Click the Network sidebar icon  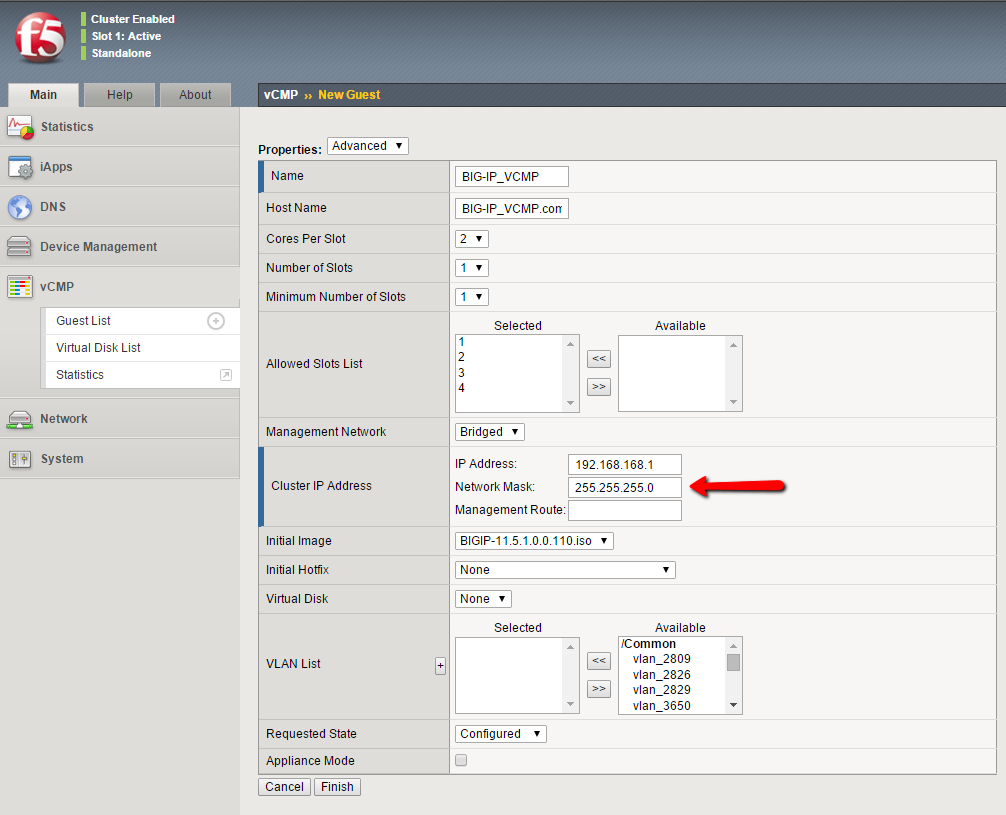point(20,419)
